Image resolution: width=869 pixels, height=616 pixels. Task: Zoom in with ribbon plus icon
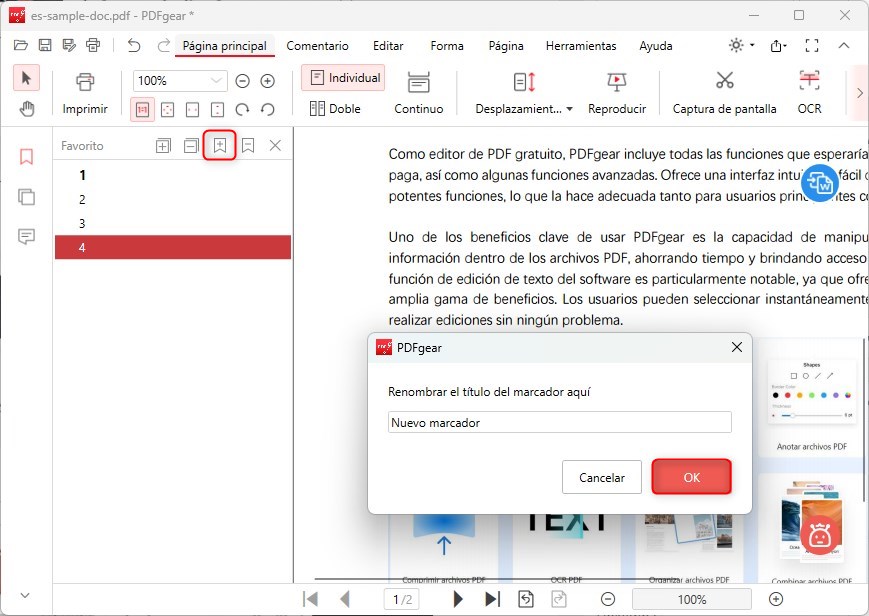point(268,81)
